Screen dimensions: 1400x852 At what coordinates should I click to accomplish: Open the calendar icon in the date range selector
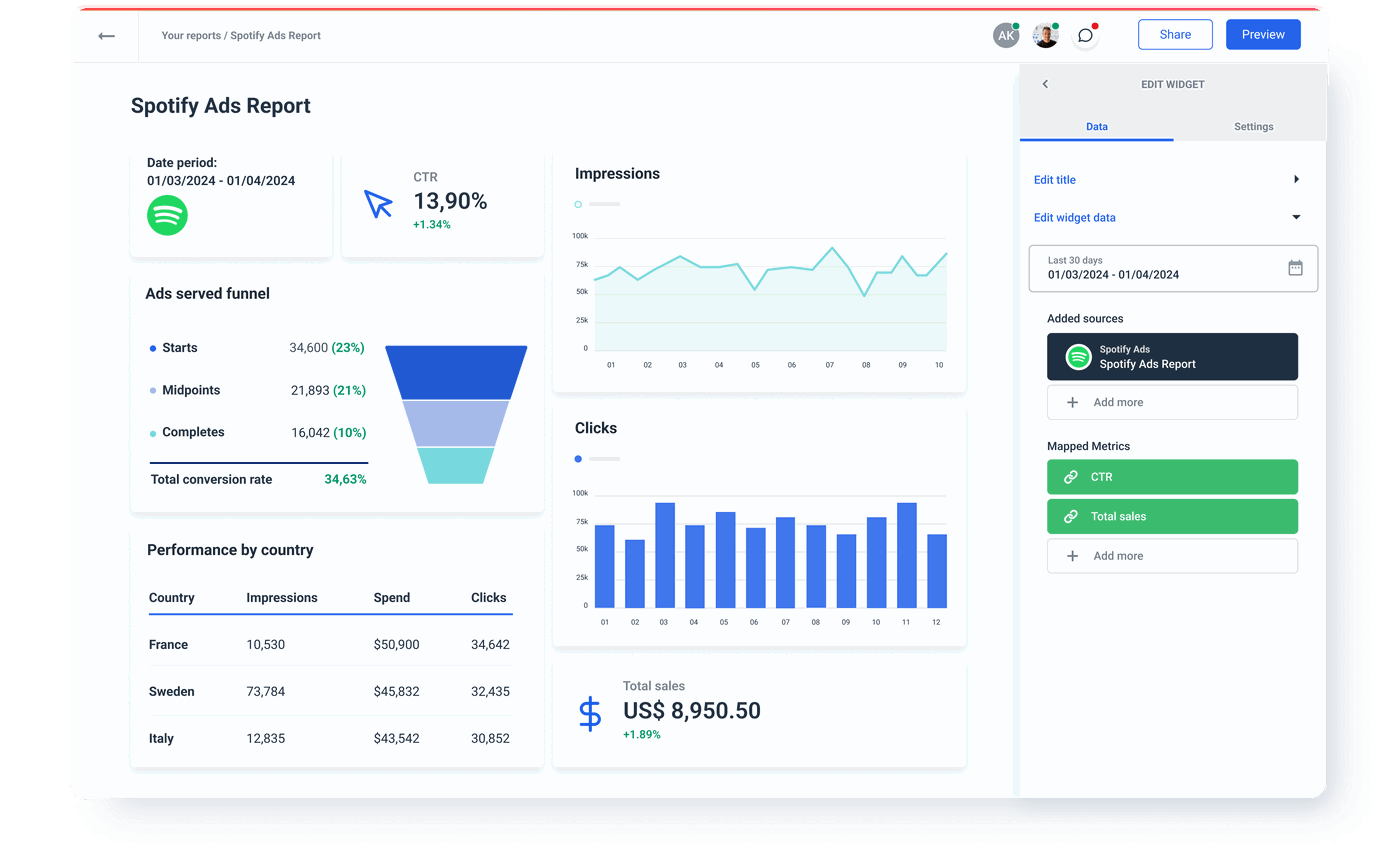(1295, 267)
